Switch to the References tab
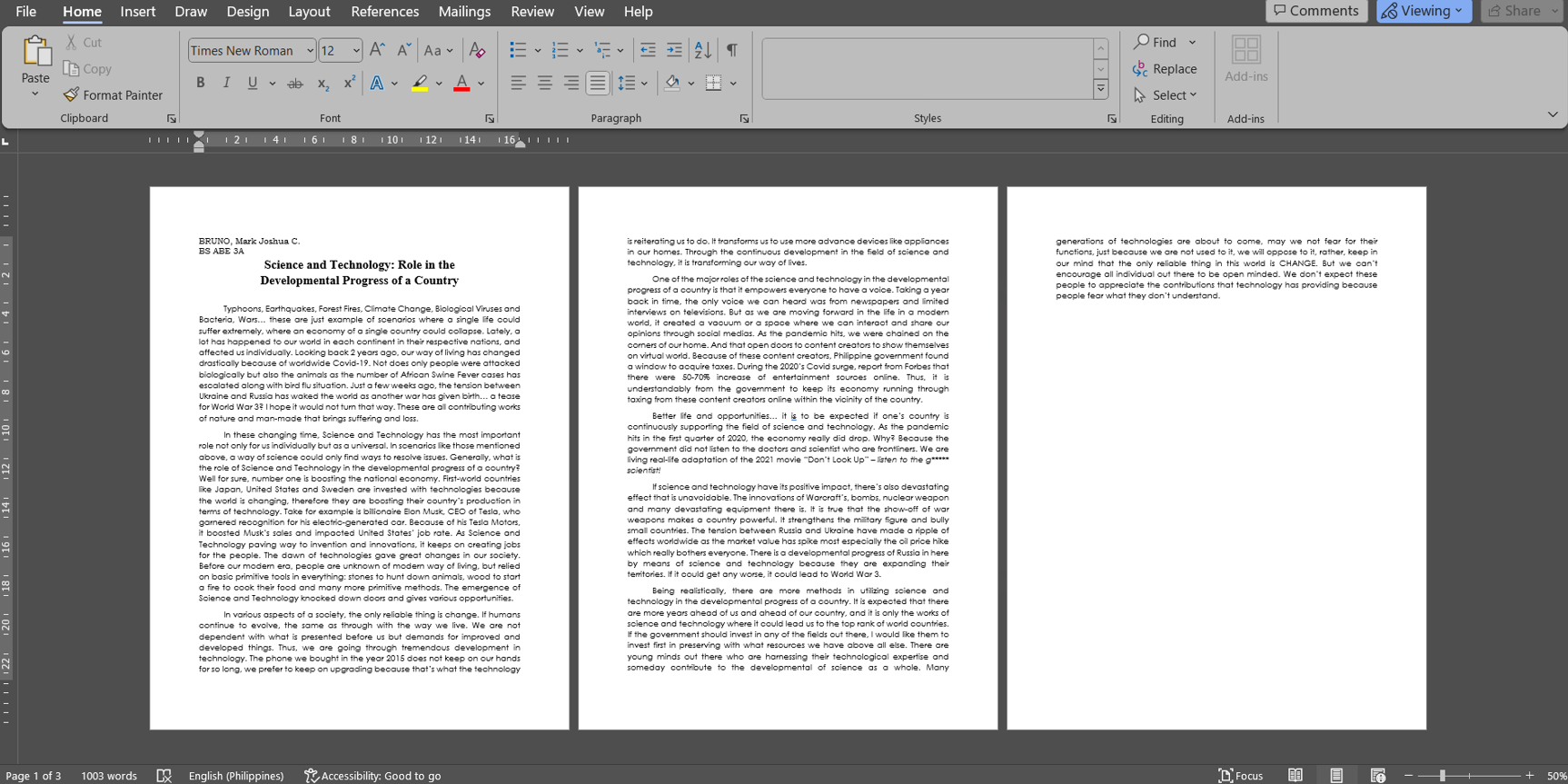The width and height of the screenshot is (1568, 784). [385, 11]
